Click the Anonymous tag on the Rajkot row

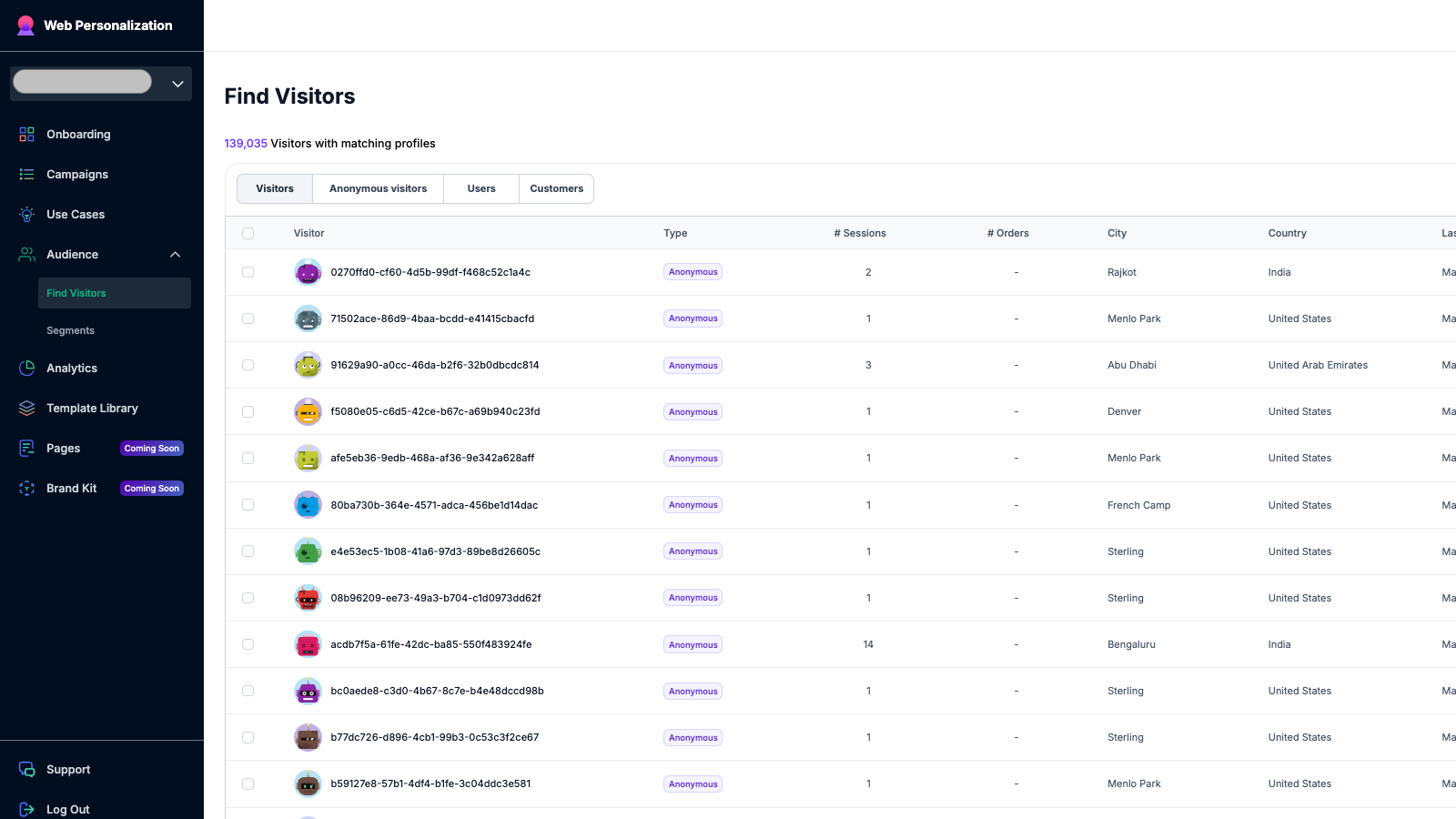(693, 272)
